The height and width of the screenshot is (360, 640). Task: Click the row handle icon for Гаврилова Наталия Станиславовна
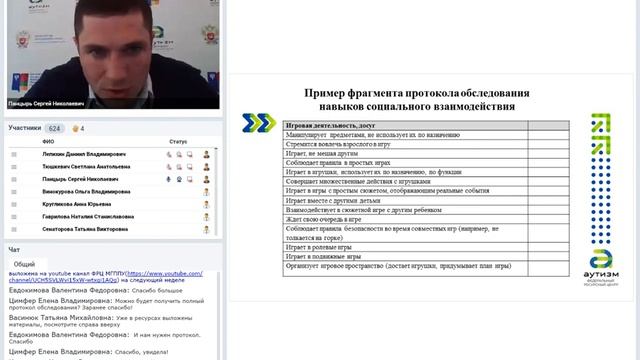point(14,217)
